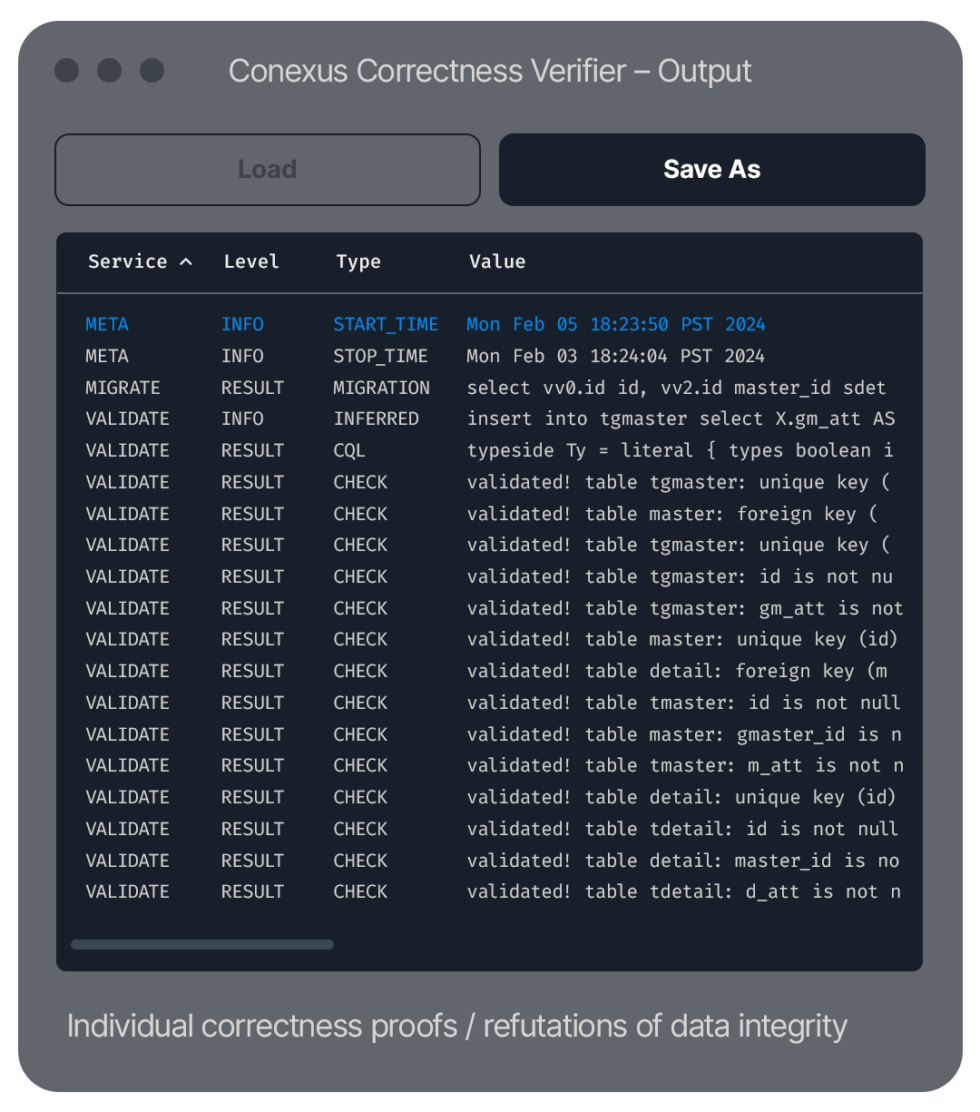This screenshot has width=980, height=1112.
Task: Select the CQL typeside result row
Action: click(x=490, y=450)
